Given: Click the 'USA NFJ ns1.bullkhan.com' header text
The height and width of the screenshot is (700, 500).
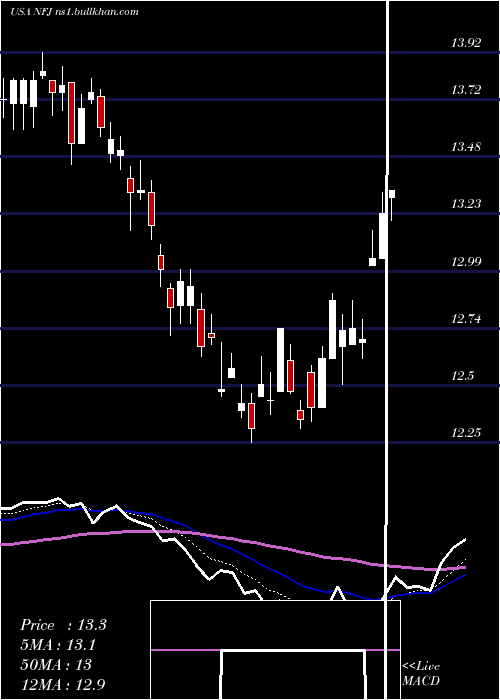Looking at the screenshot, I should tap(75, 12).
